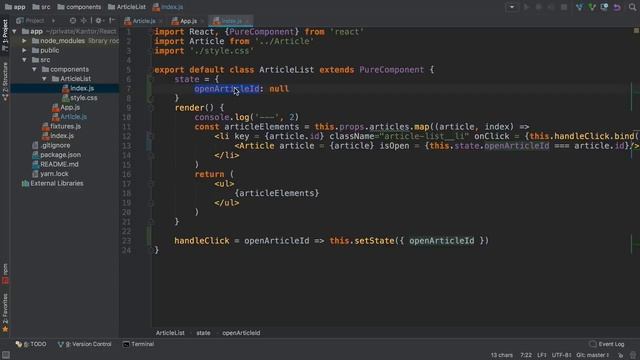This screenshot has width=640, height=360.
Task: Click line number 23 in gutter
Action: (127, 241)
